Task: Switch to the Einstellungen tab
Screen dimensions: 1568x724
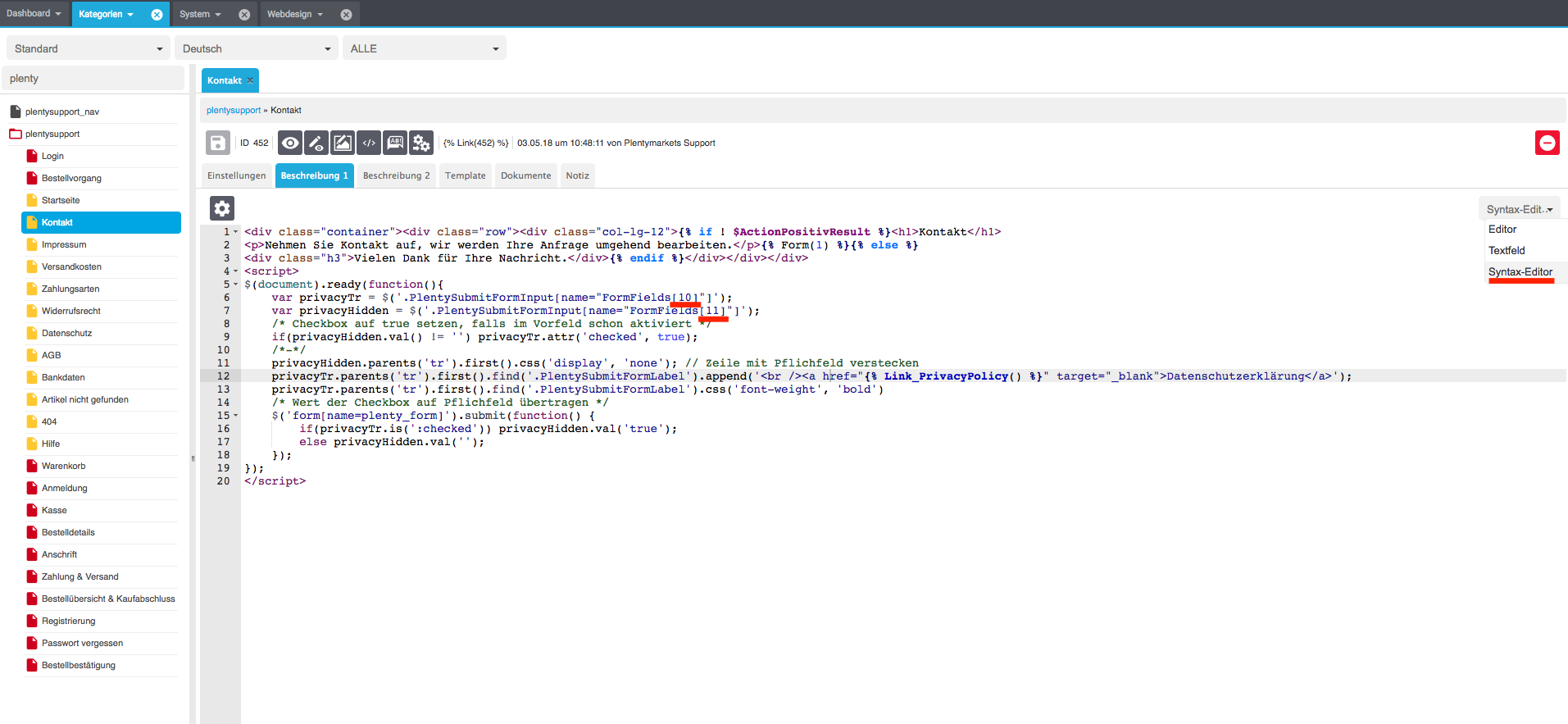Action: click(x=237, y=175)
